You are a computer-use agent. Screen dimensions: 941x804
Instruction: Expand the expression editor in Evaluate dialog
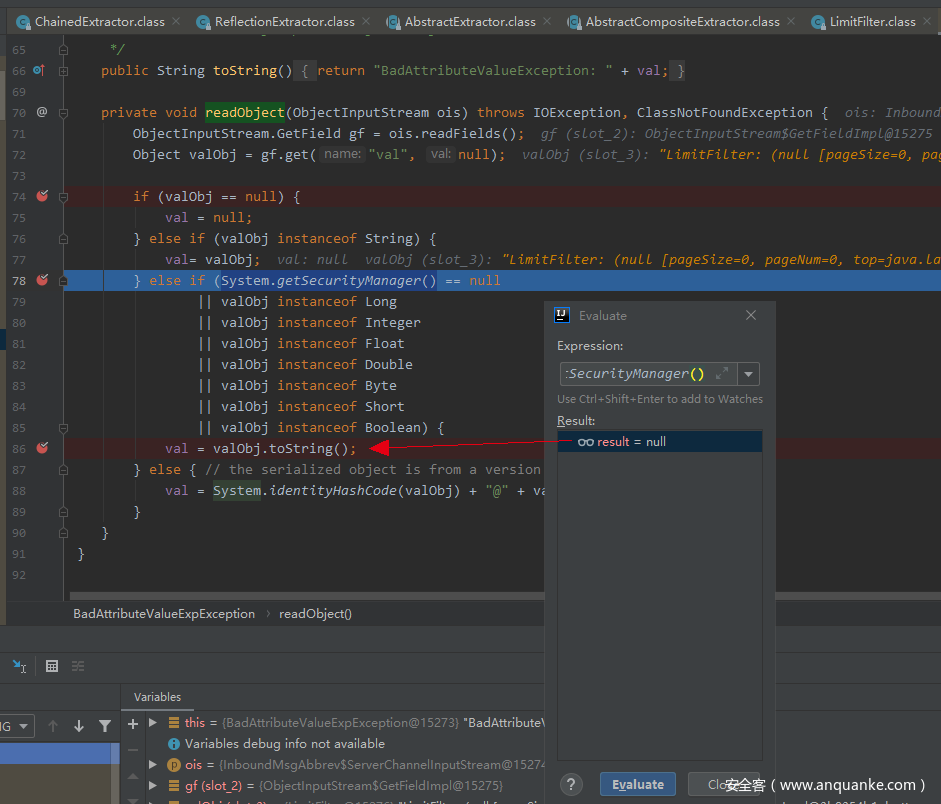[x=722, y=374]
